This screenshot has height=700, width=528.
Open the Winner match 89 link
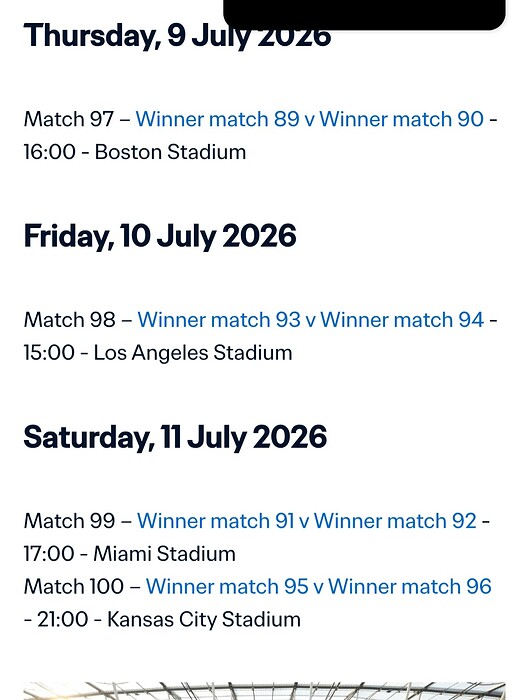point(217,119)
